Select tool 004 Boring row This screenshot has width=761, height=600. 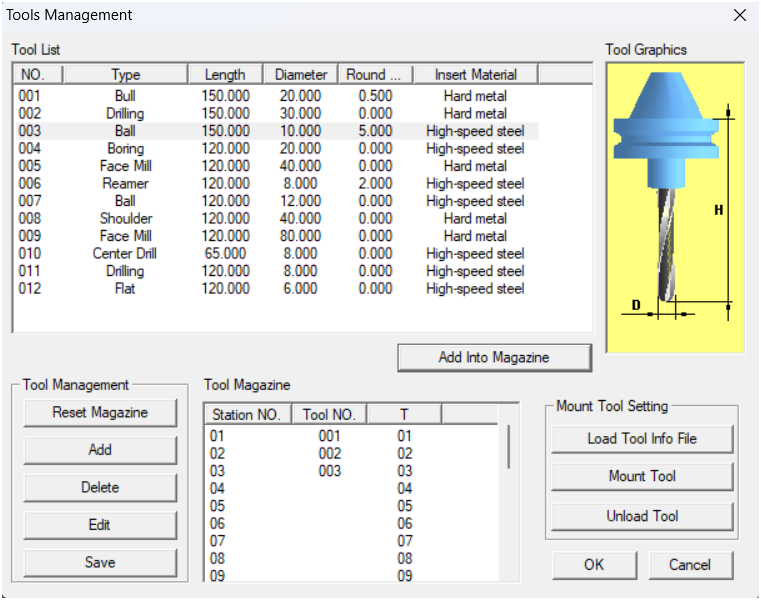click(277, 149)
